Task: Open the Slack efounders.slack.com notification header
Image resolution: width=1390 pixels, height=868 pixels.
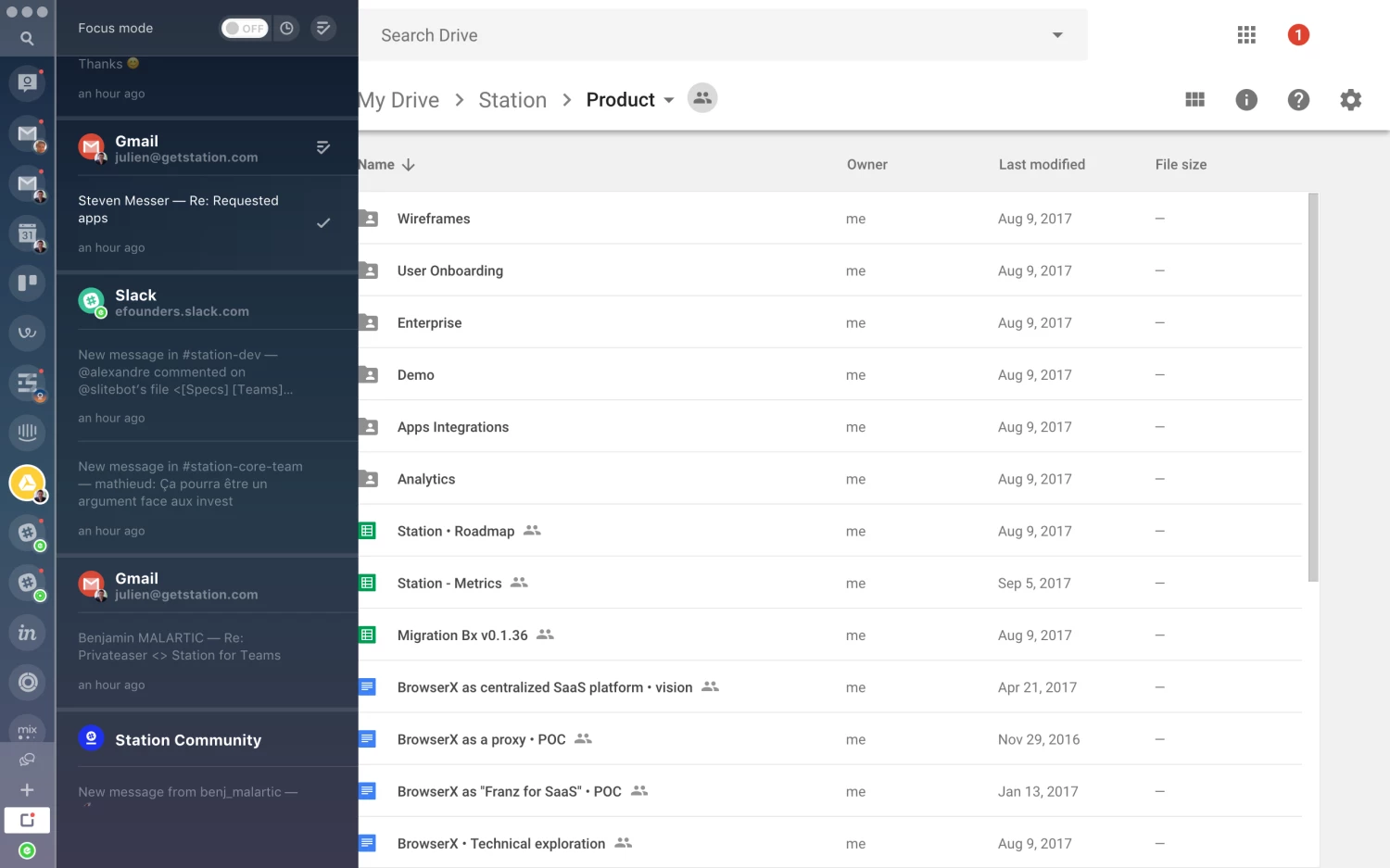Action: [x=207, y=302]
